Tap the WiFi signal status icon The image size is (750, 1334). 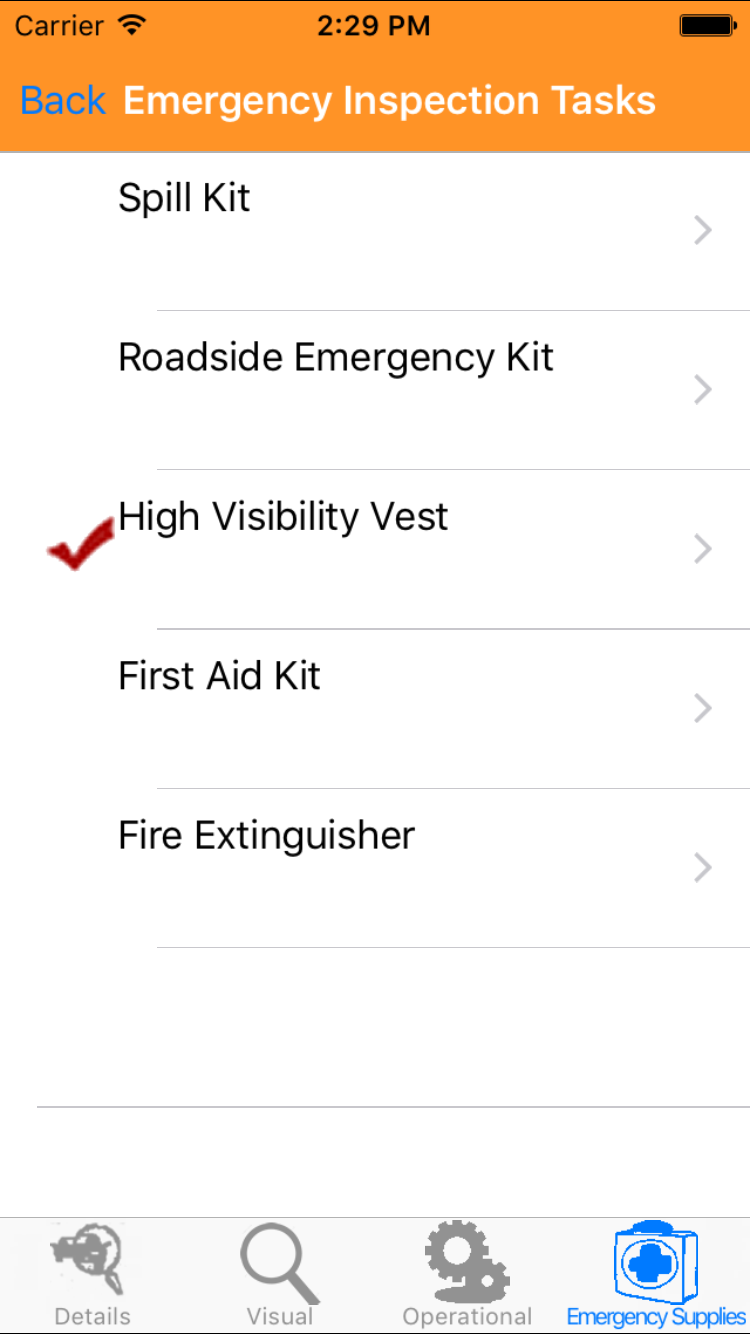pos(131,26)
